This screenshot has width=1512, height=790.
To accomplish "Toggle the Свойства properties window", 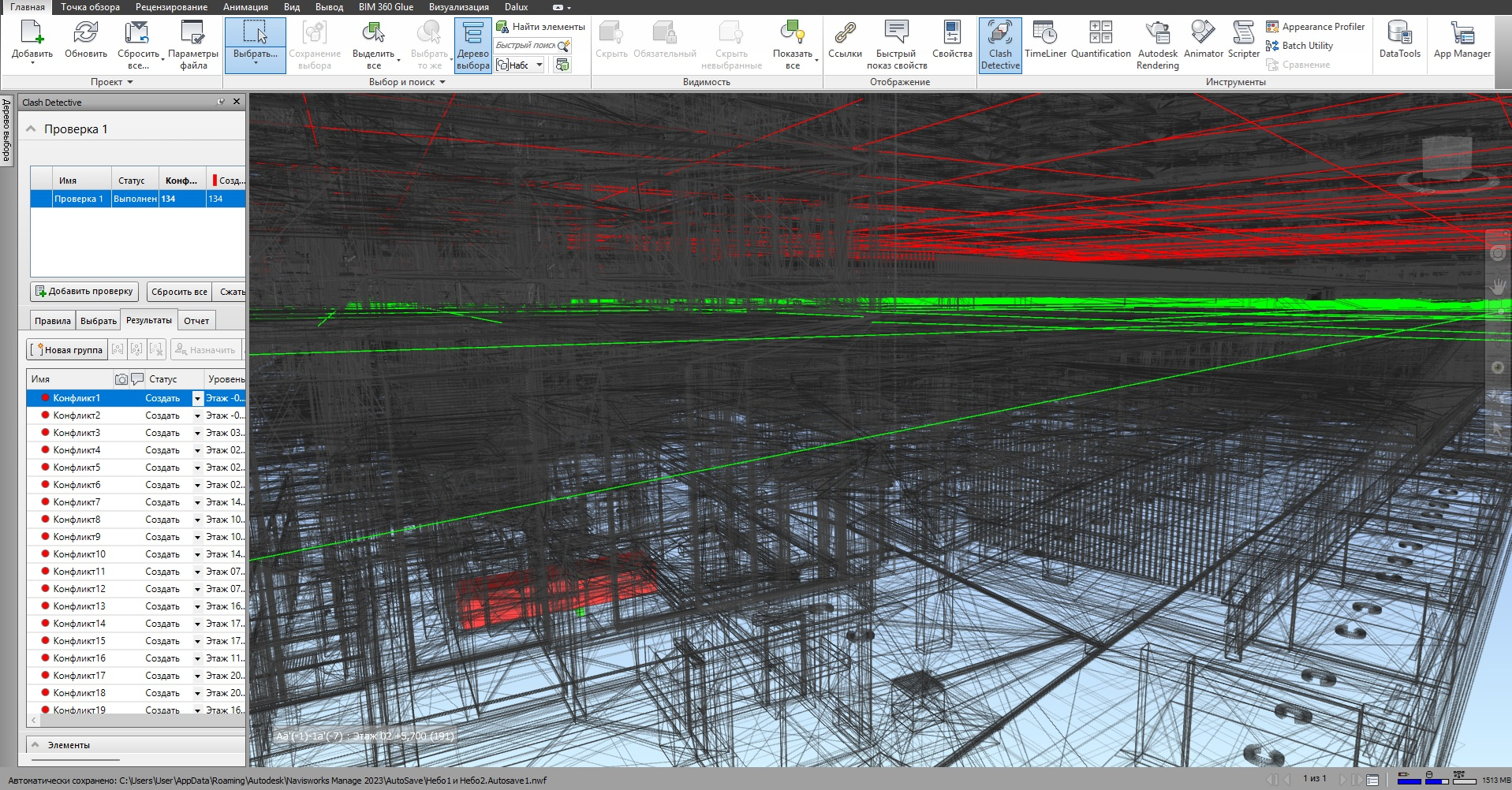I will click(x=952, y=39).
